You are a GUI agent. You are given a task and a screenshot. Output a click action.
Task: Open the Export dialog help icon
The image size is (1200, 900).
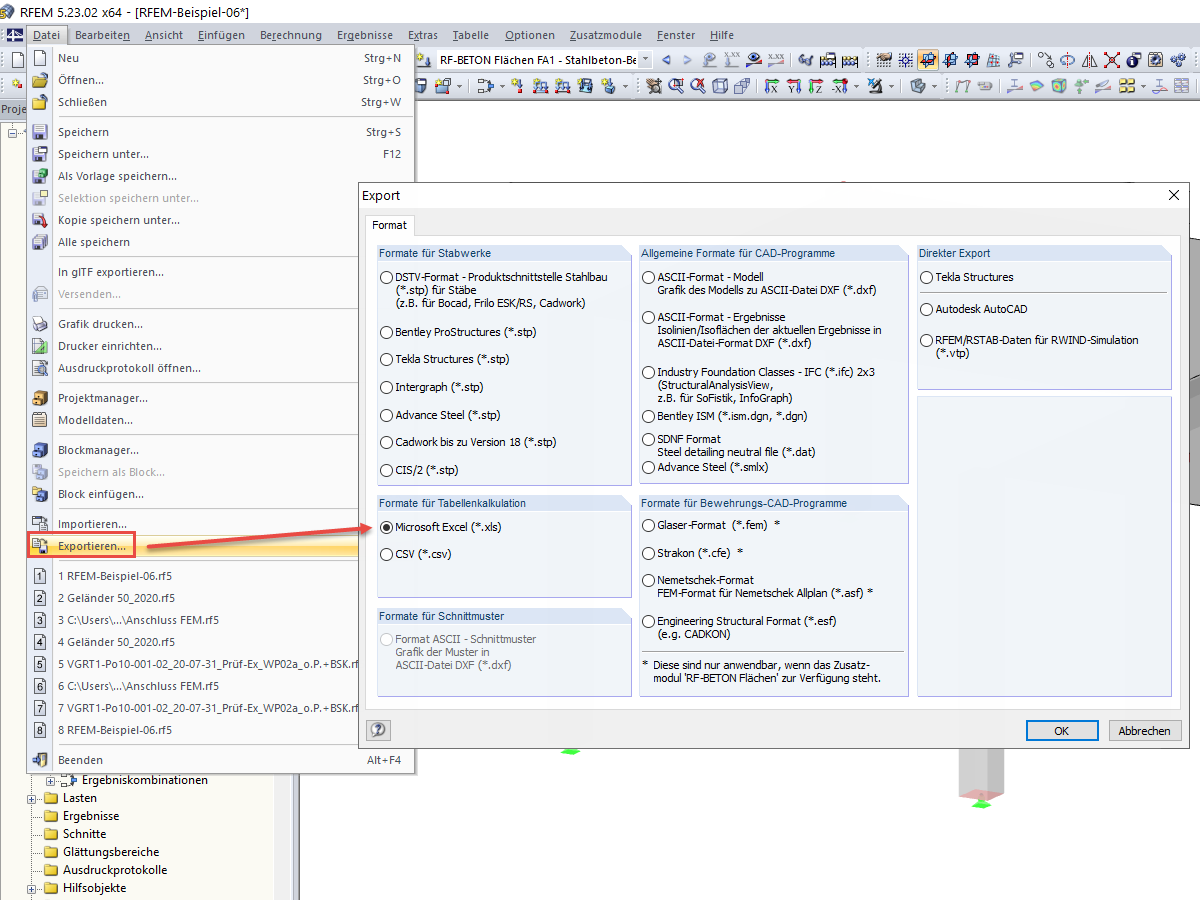point(377,729)
